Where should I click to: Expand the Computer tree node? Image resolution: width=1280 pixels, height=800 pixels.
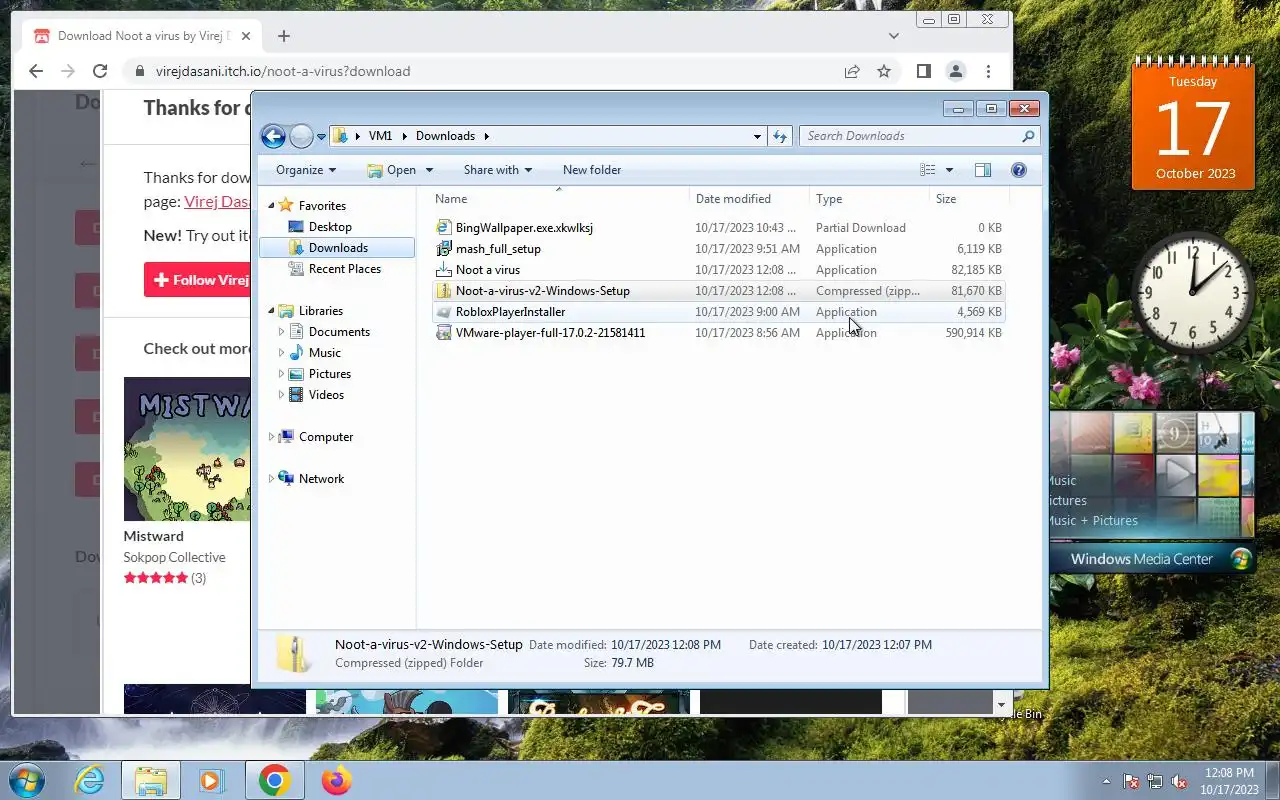tap(271, 437)
